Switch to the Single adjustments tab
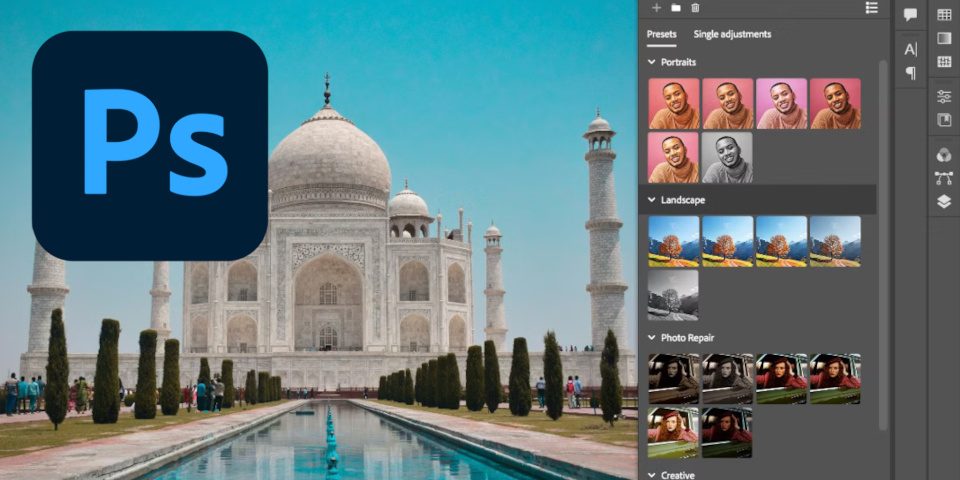This screenshot has height=480, width=960. (x=732, y=34)
